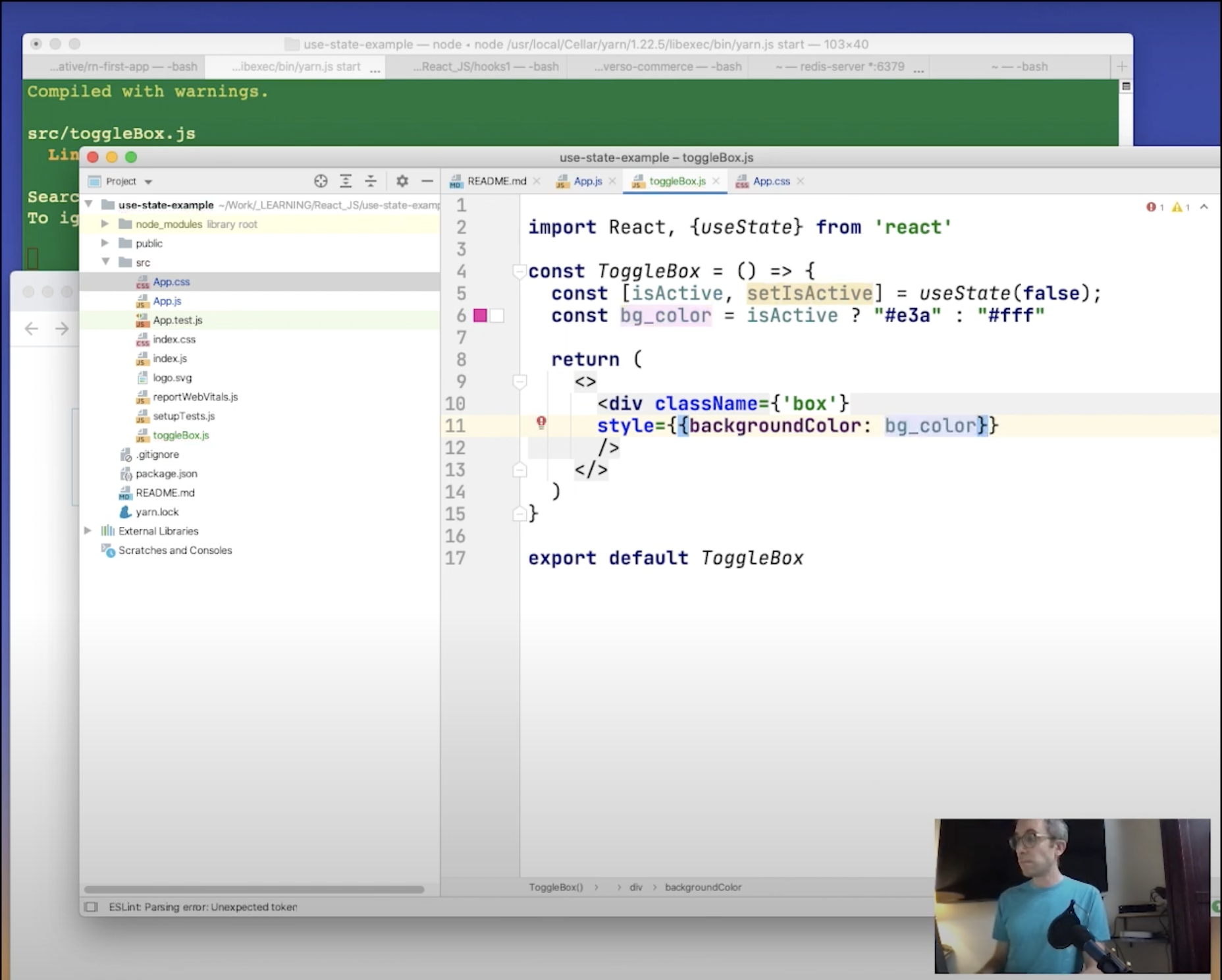Toggle the fold marker on line 9
Image resolution: width=1222 pixels, height=980 pixels.
(x=519, y=381)
